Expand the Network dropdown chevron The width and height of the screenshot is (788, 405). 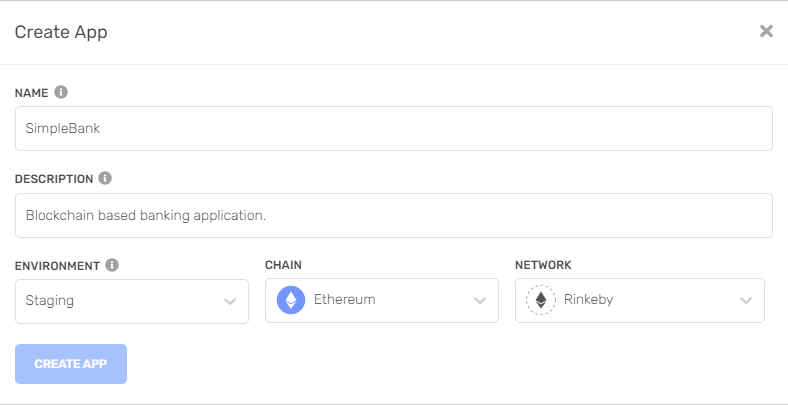(x=746, y=300)
